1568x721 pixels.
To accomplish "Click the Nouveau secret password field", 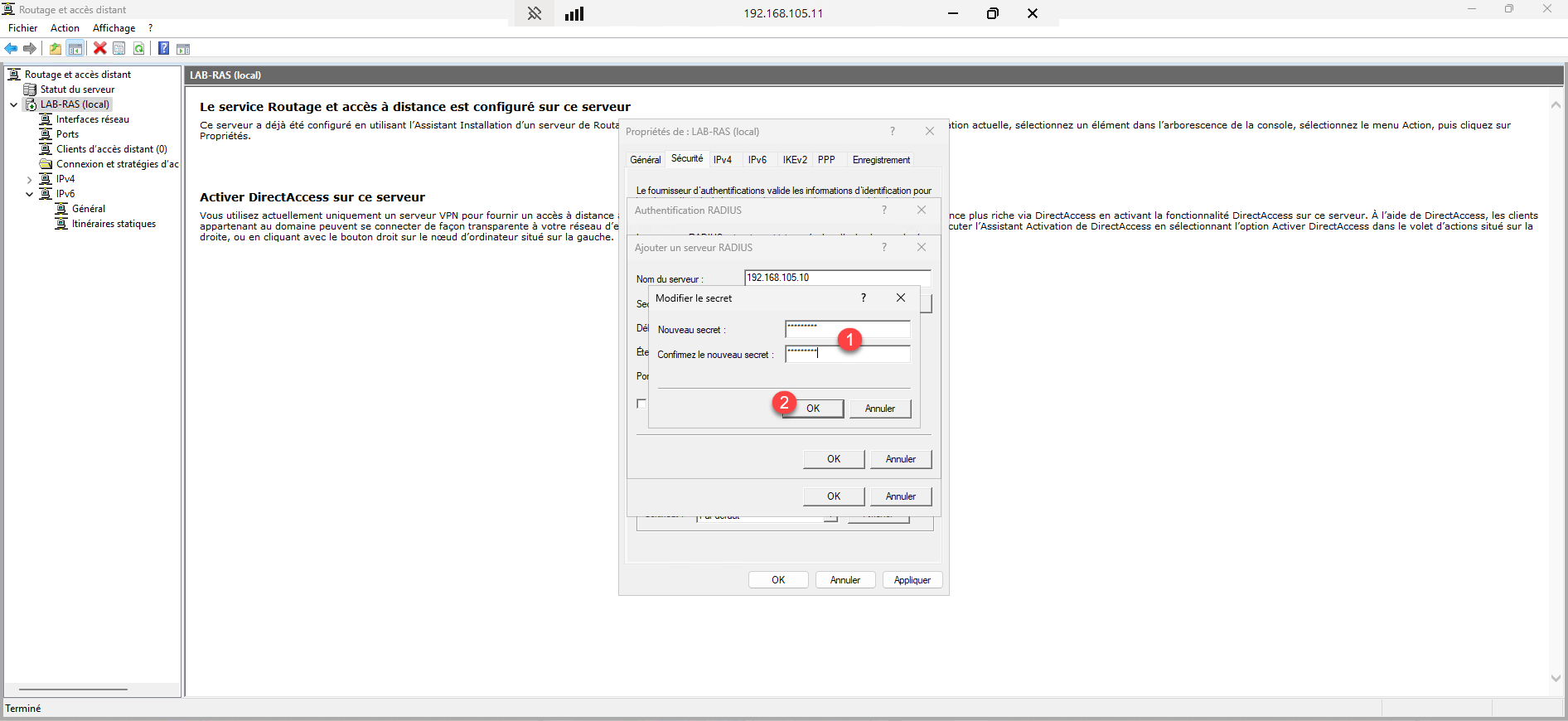I will pos(847,329).
